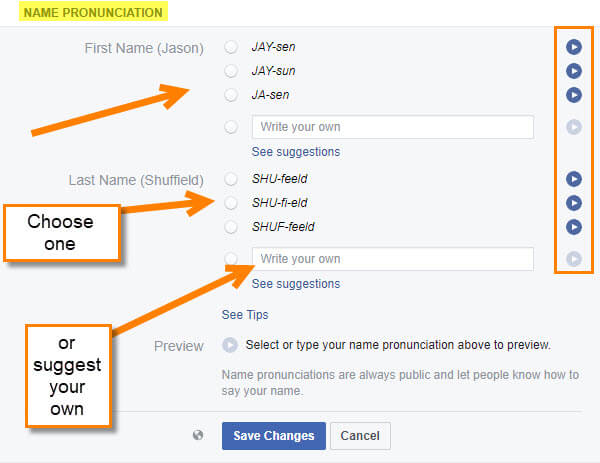Select the SHUF-feeld radio button

pos(231,227)
